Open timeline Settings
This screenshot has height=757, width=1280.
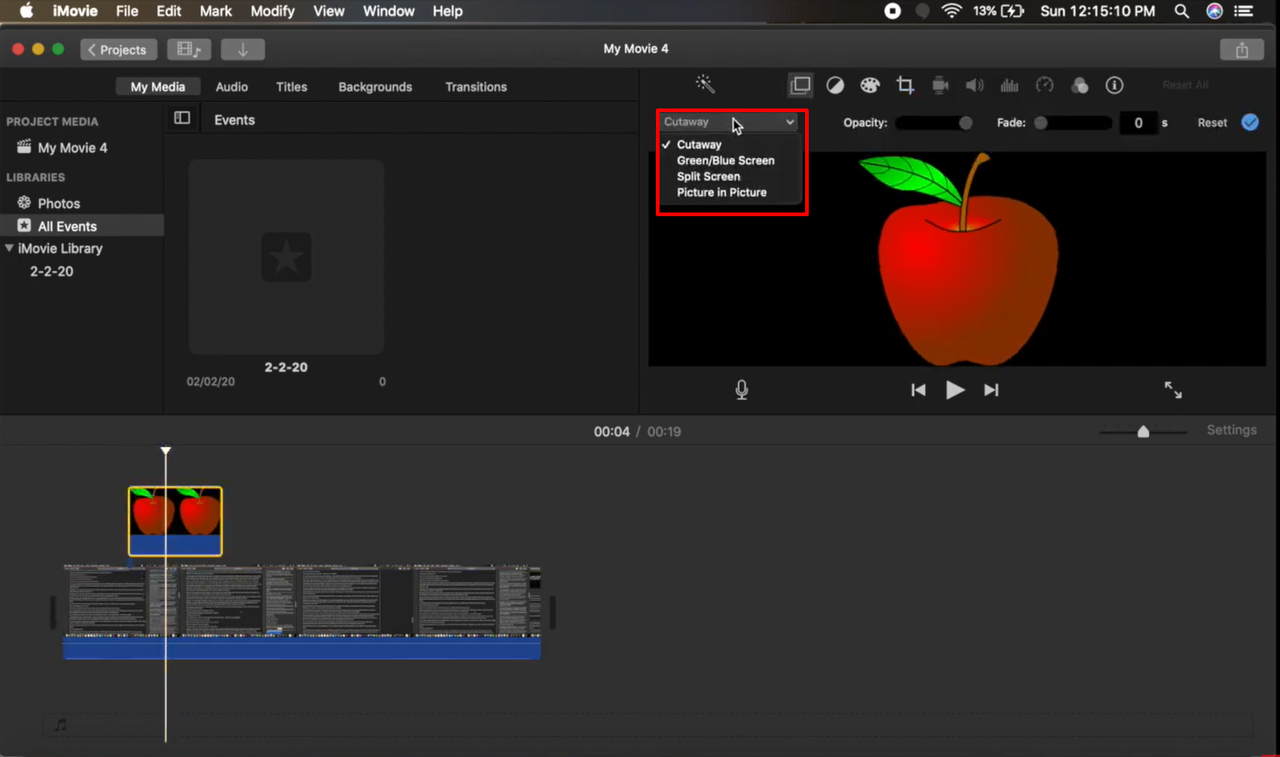pos(1231,430)
